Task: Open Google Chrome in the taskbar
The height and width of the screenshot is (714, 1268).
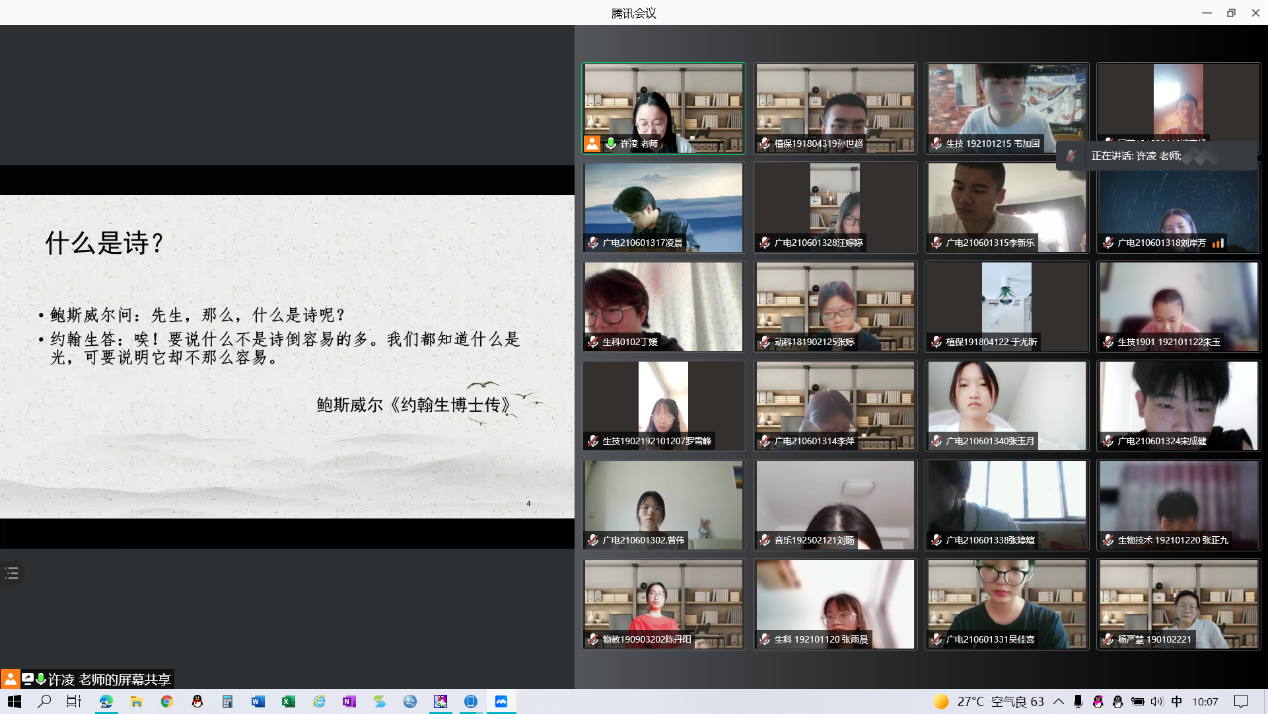Action: (167, 702)
